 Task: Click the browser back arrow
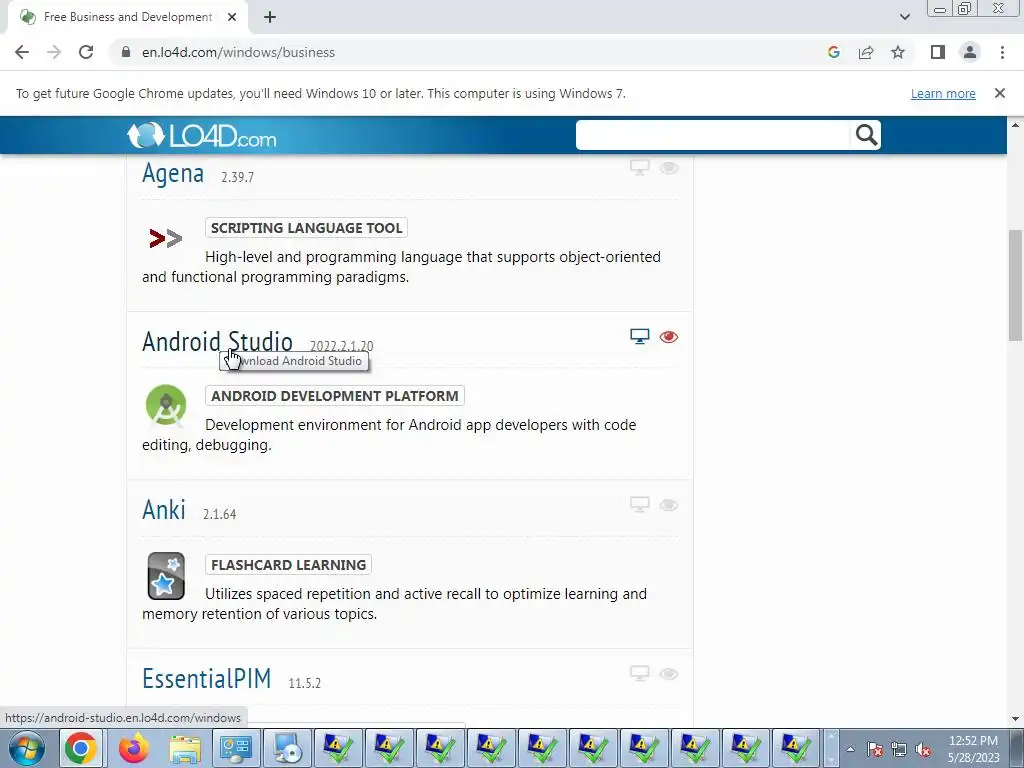click(22, 52)
